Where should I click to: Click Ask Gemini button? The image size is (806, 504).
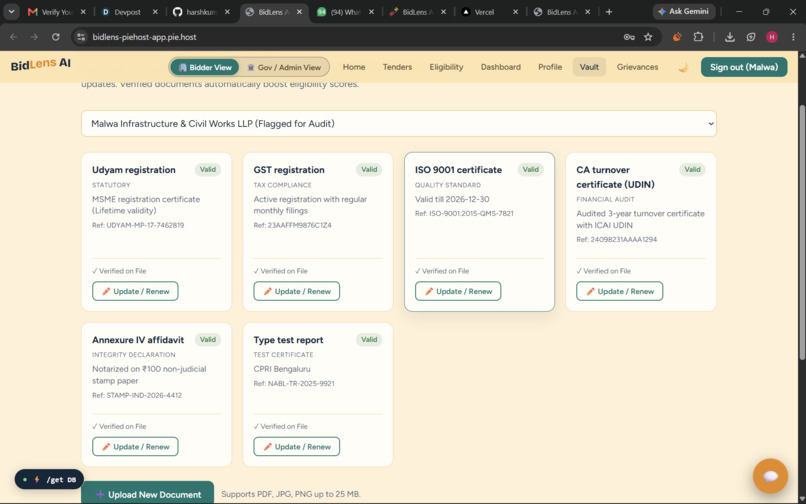(x=684, y=11)
